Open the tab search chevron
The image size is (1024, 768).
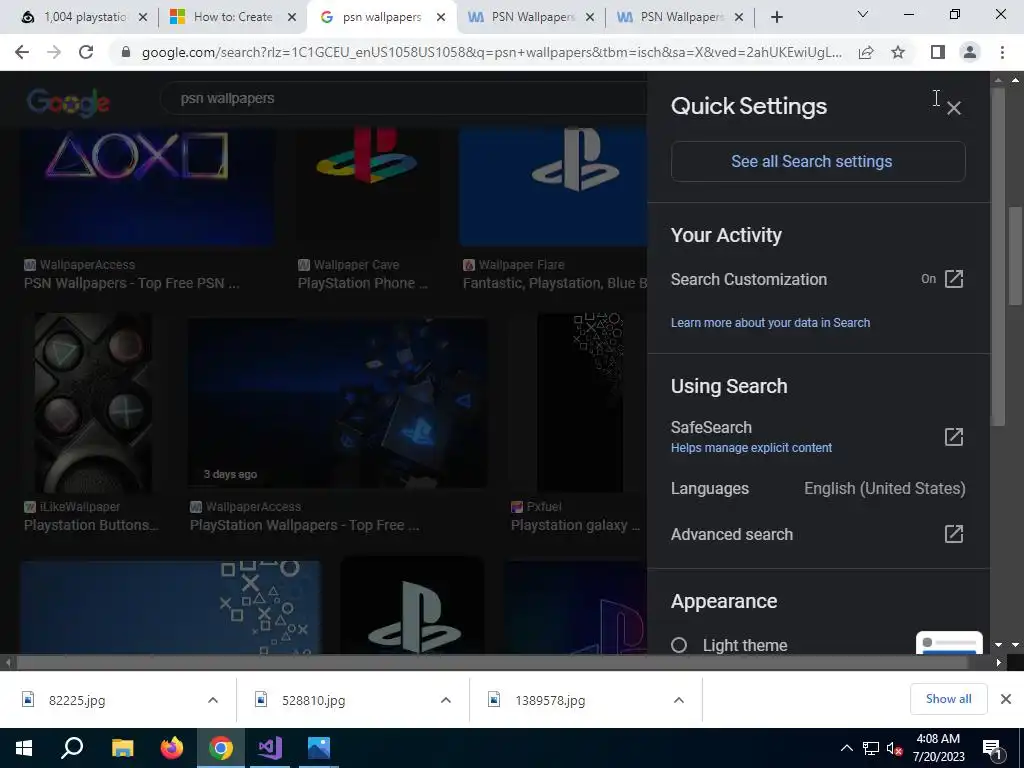tap(863, 14)
